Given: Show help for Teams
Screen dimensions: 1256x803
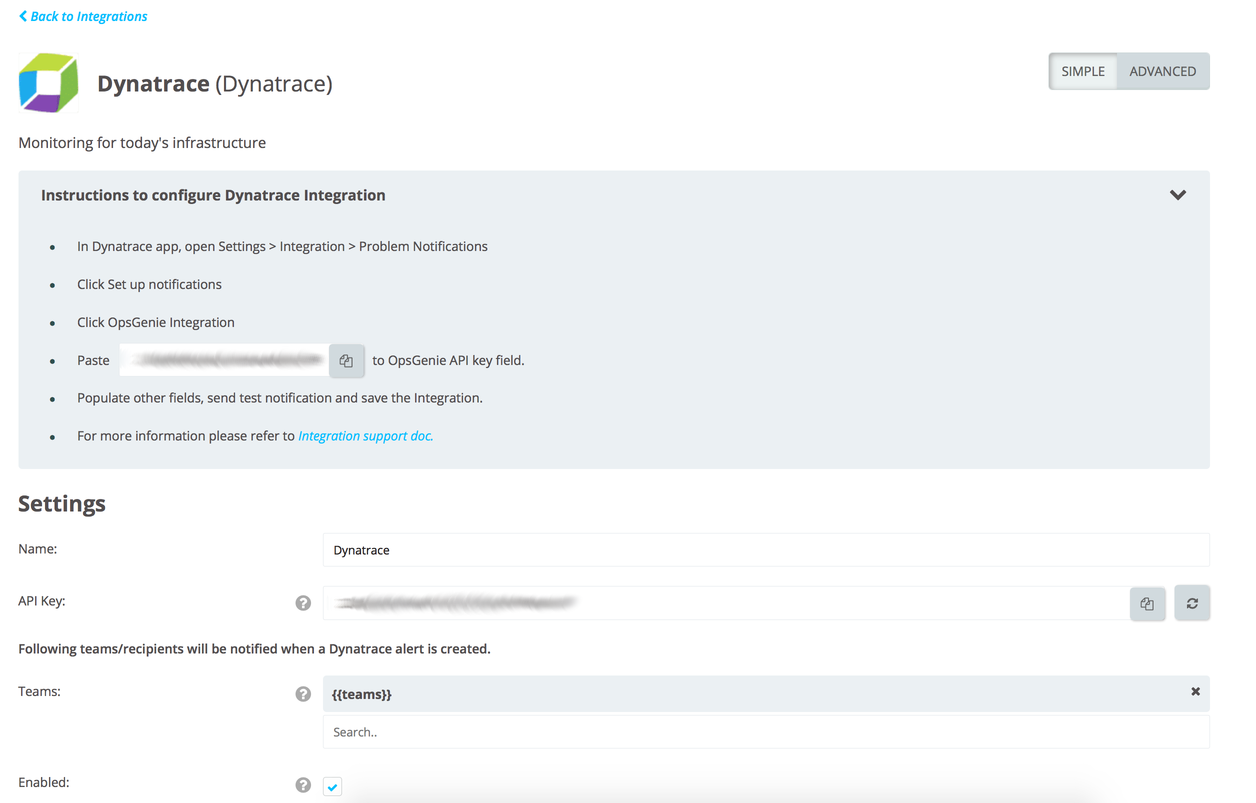Looking at the screenshot, I should pos(303,694).
